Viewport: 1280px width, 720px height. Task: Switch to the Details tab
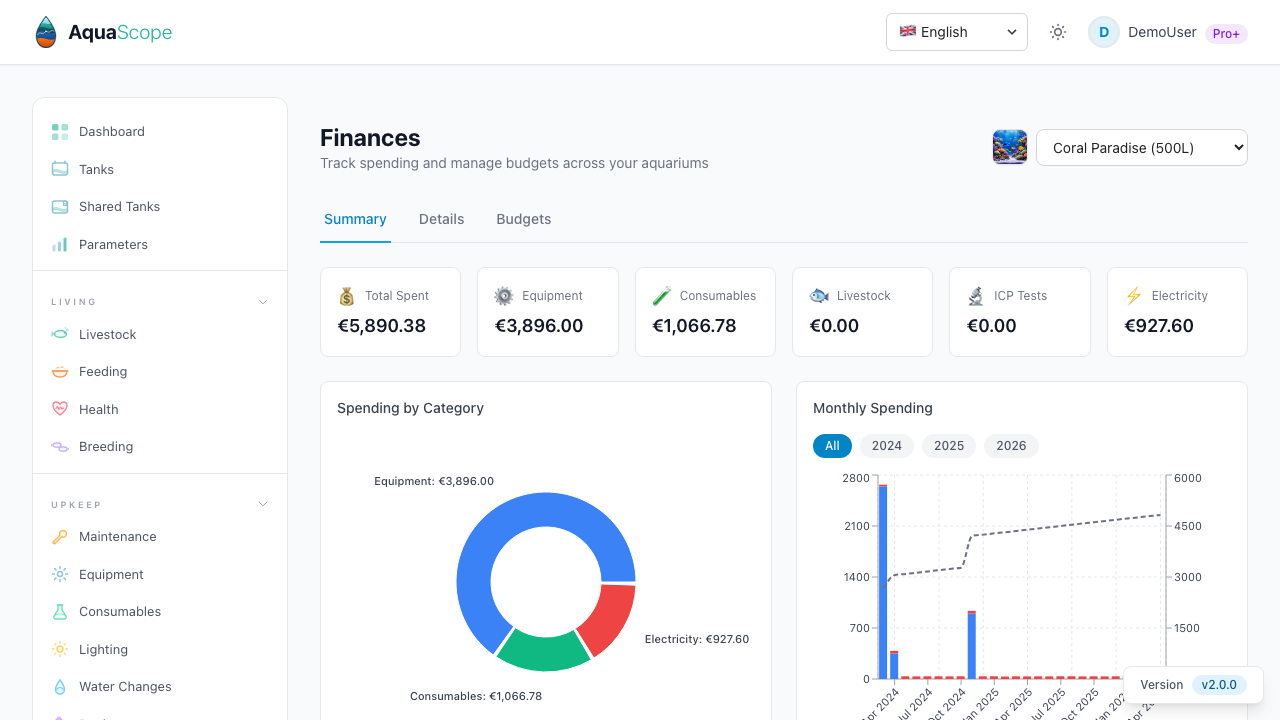(x=441, y=219)
